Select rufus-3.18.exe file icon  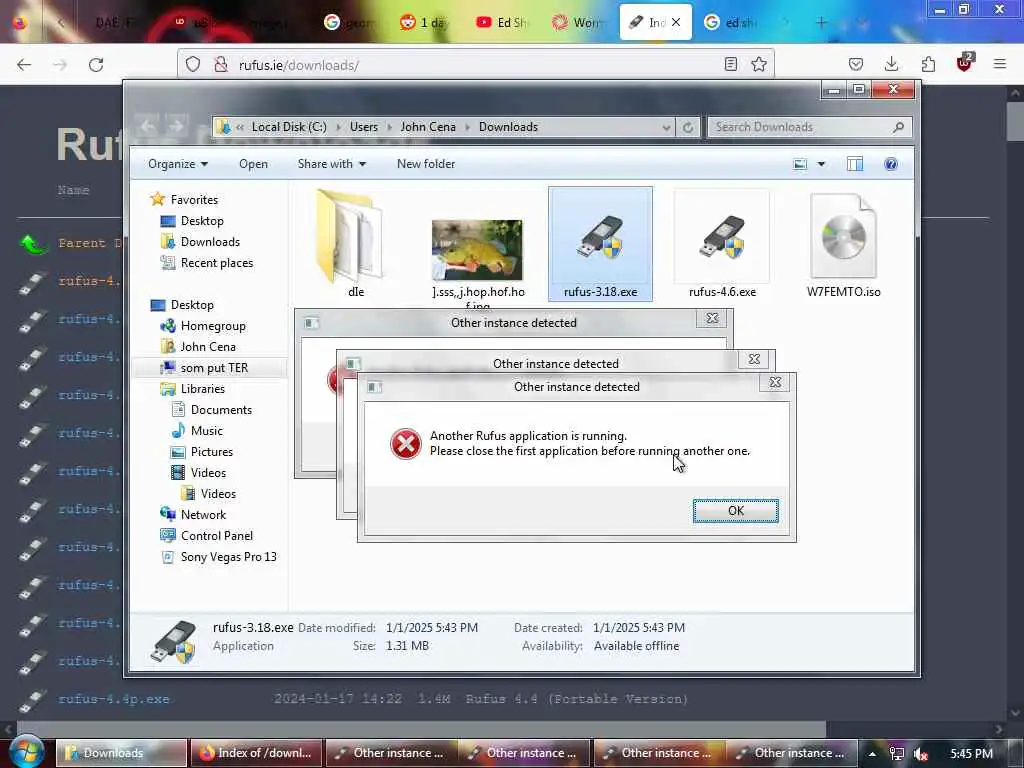coord(600,244)
